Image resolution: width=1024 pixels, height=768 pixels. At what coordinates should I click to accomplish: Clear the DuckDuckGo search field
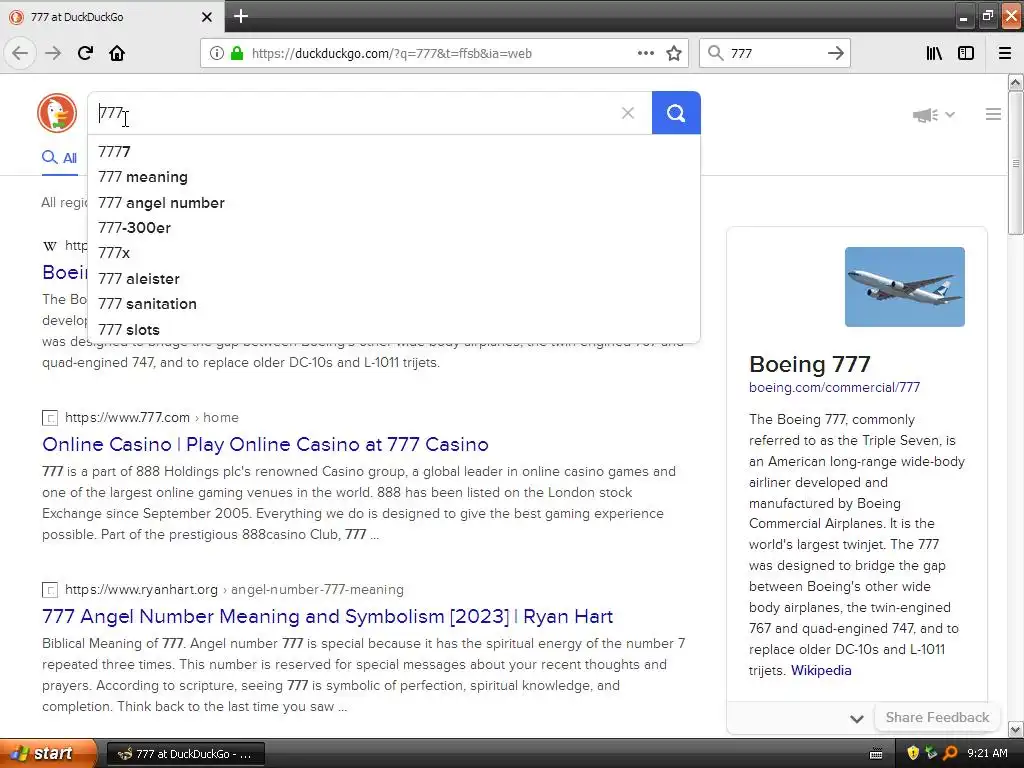[x=628, y=113]
